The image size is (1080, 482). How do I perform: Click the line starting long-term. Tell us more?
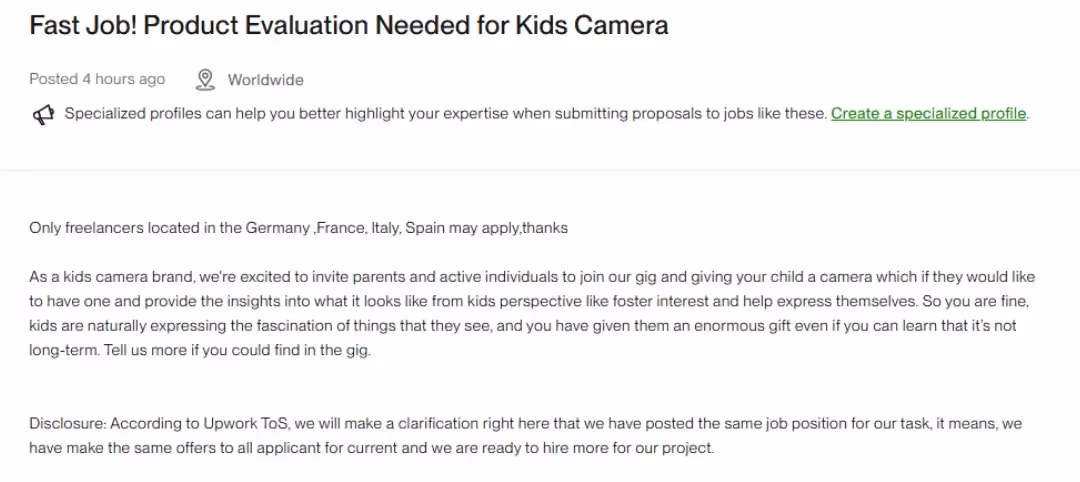click(200, 350)
